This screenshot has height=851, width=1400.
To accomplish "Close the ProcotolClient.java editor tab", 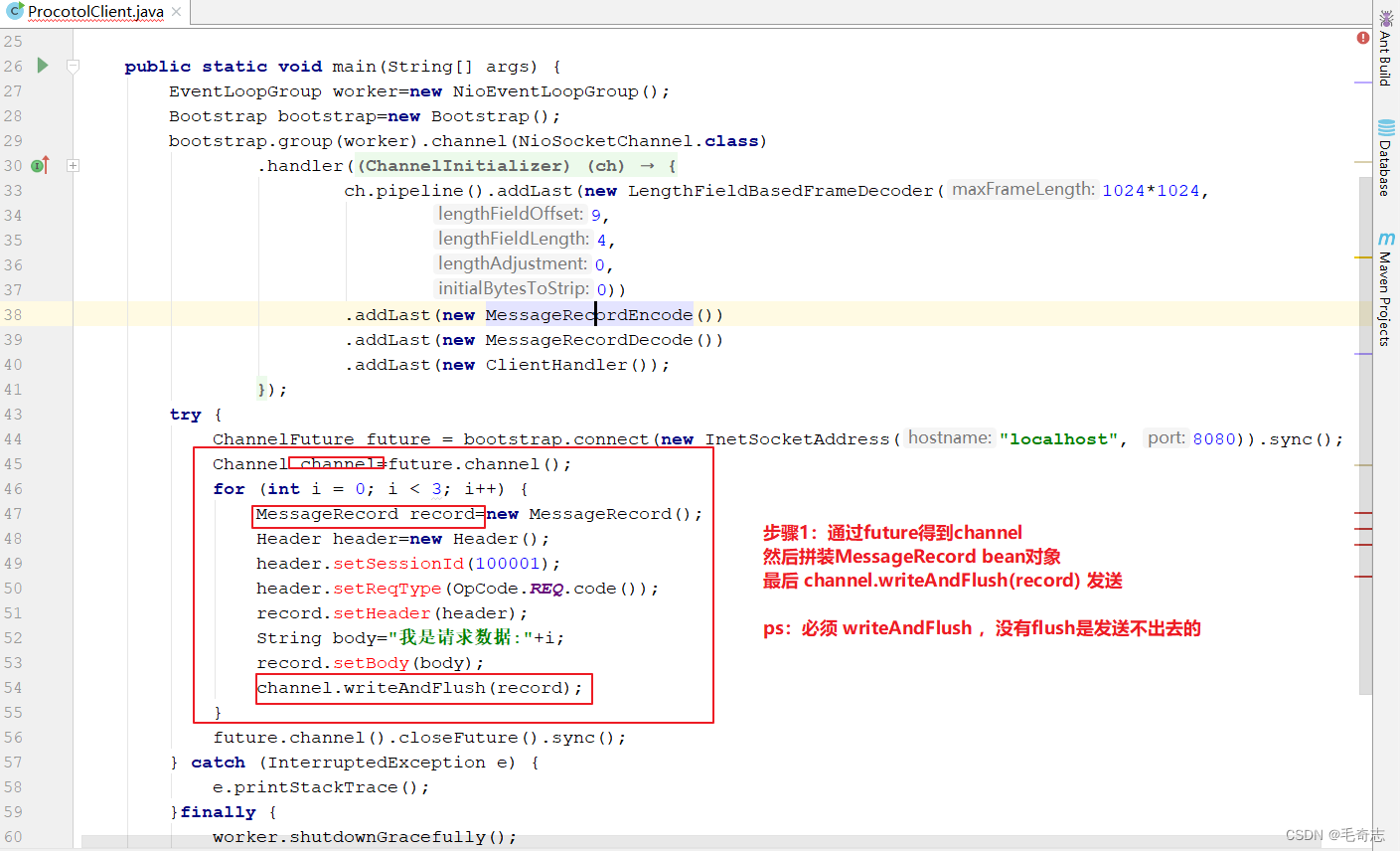I will (x=176, y=12).
